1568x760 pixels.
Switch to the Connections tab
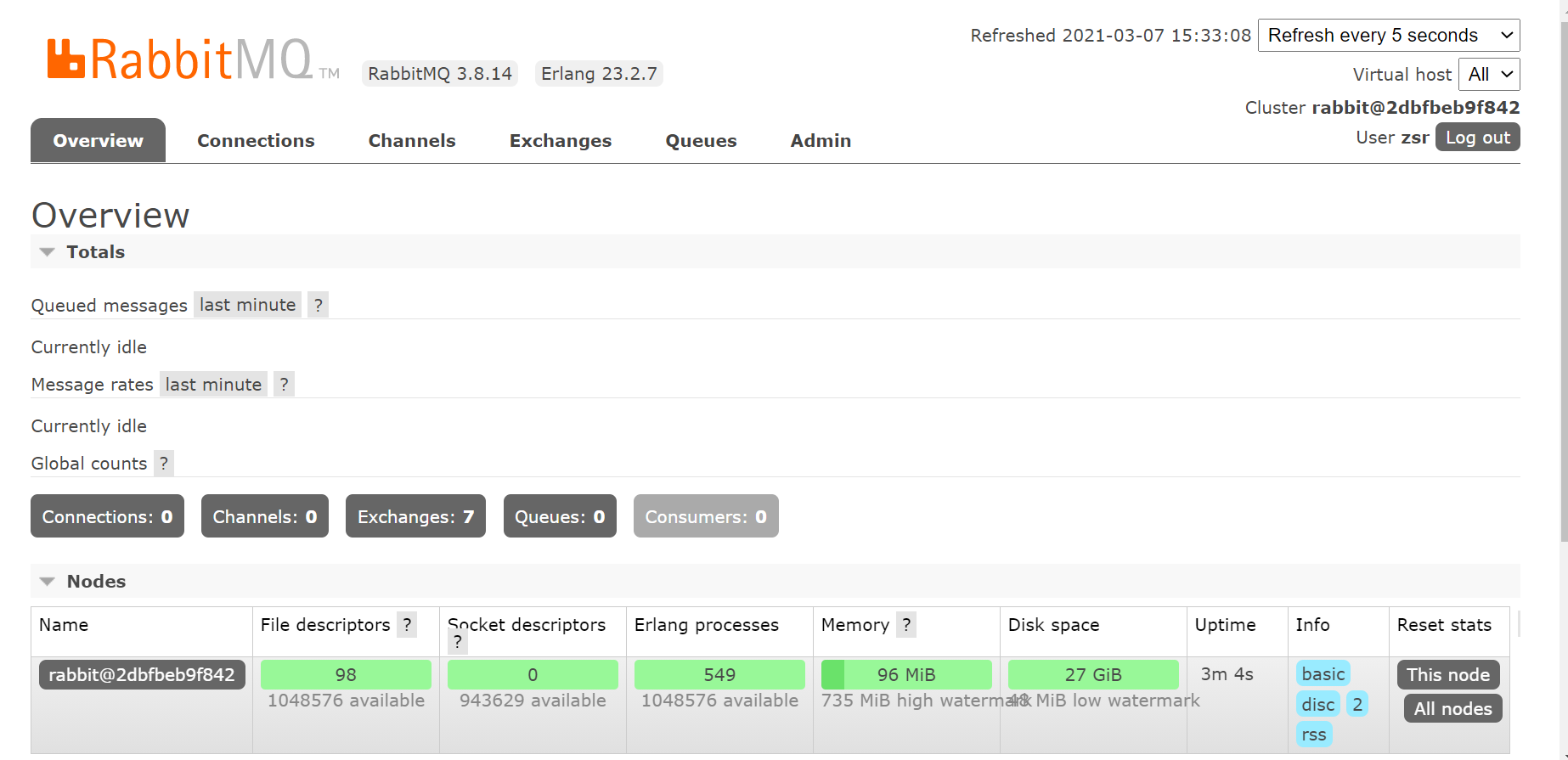256,141
